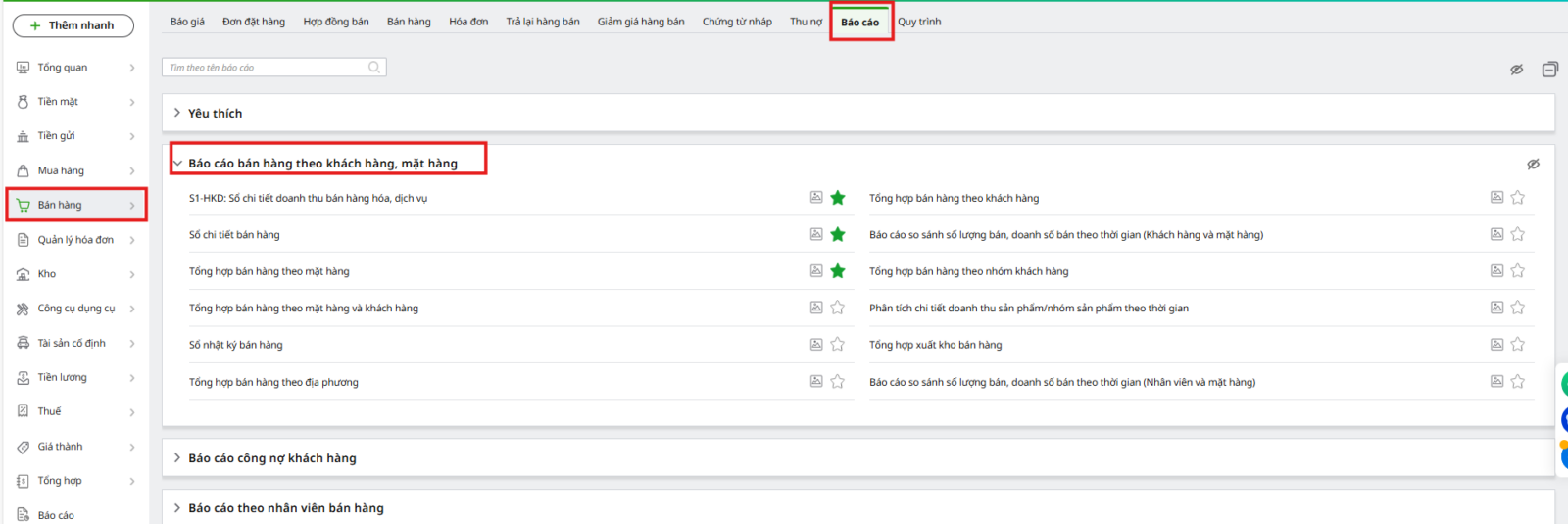Open preview icon for Tổng hợp xuất kho bán hàng
1568x524 pixels.
[x=1496, y=344]
